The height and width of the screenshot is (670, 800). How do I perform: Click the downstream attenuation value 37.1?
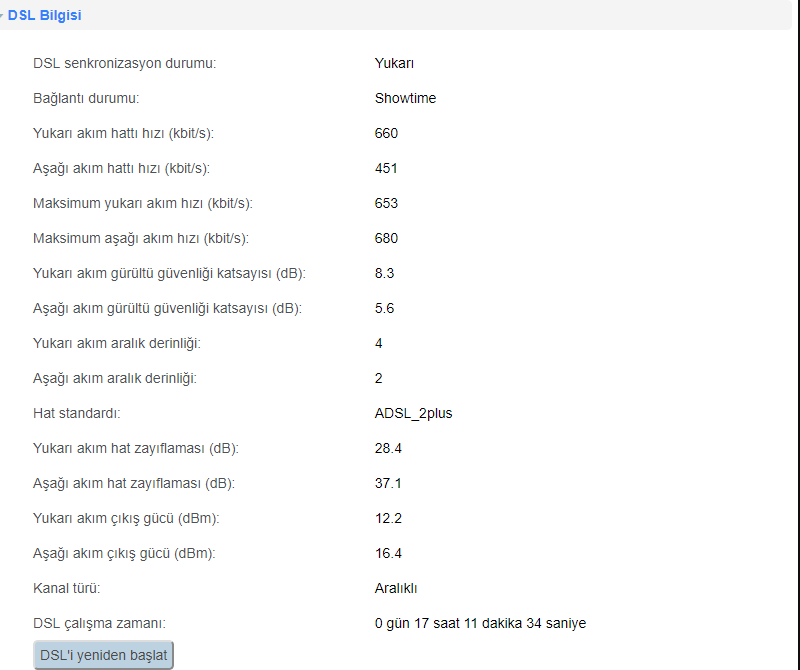[388, 483]
